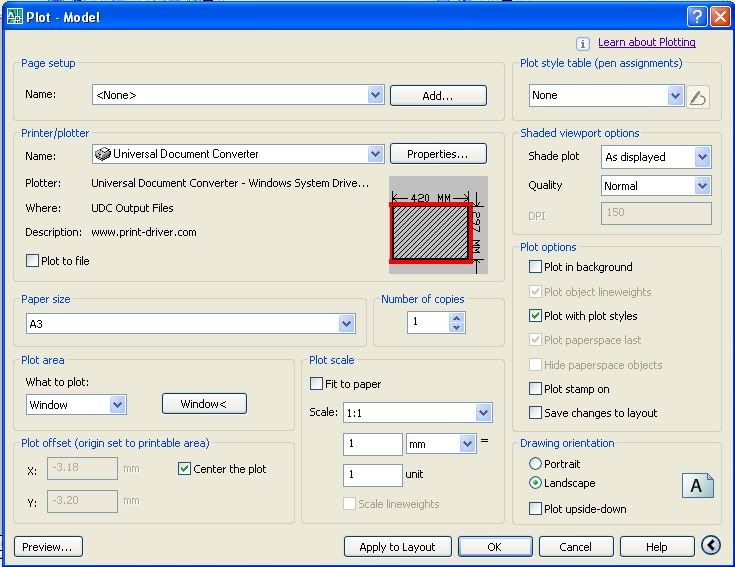Enable Plot stamp on checkbox
The image size is (735, 567).
(535, 388)
